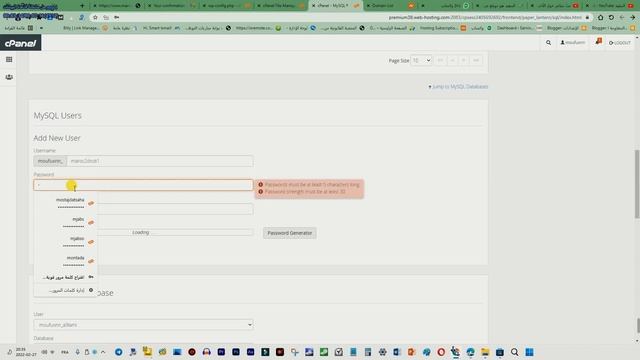
Task: Click the cPanel search magnifier icon
Action: tap(548, 42)
